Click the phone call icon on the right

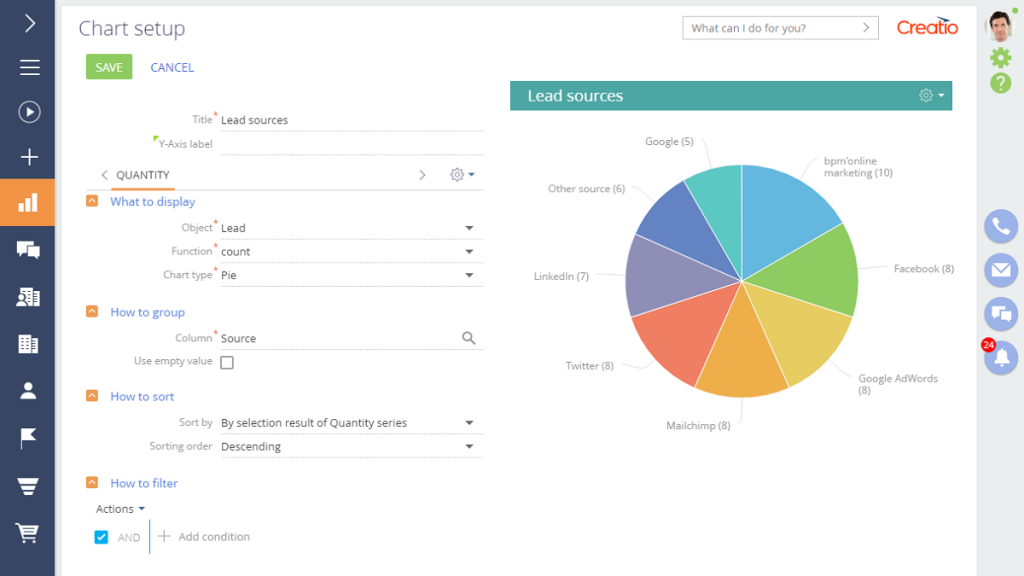pyautogui.click(x=1000, y=226)
